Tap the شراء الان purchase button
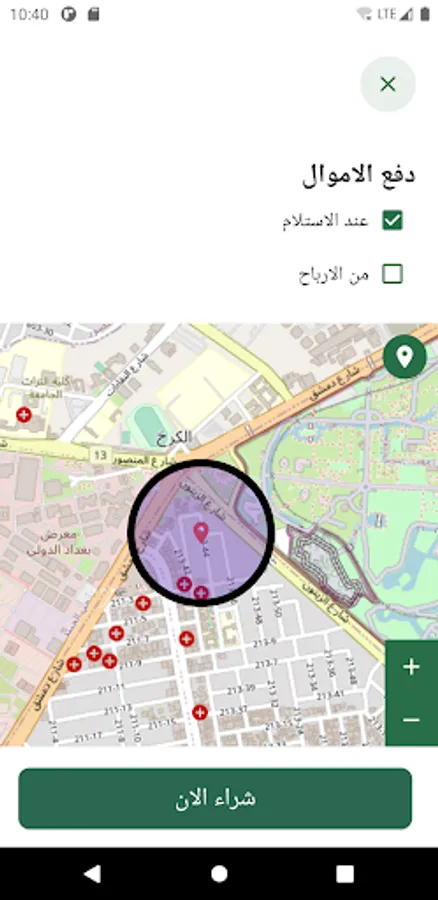The image size is (438, 900). (215, 798)
